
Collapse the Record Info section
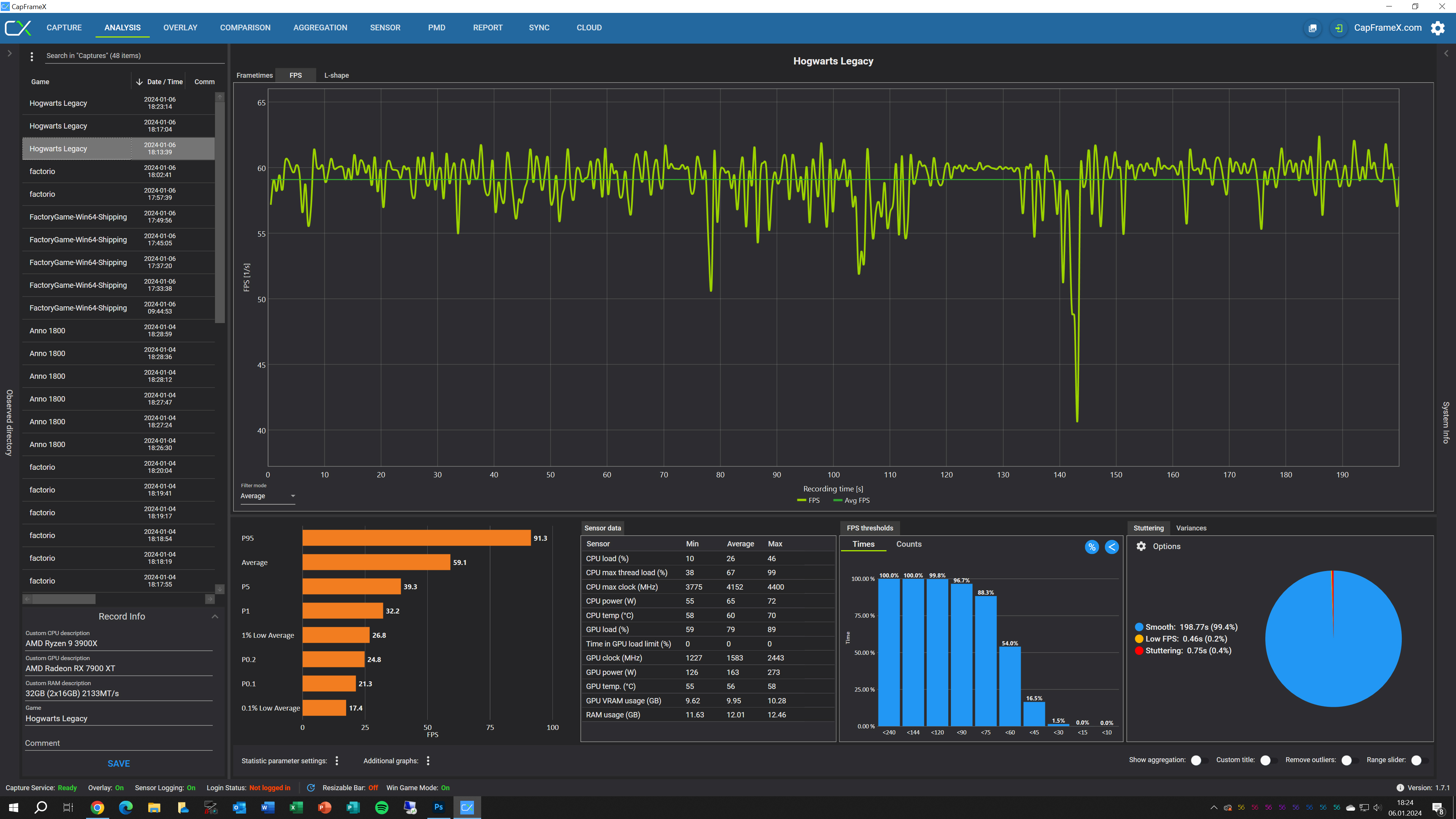[x=215, y=616]
